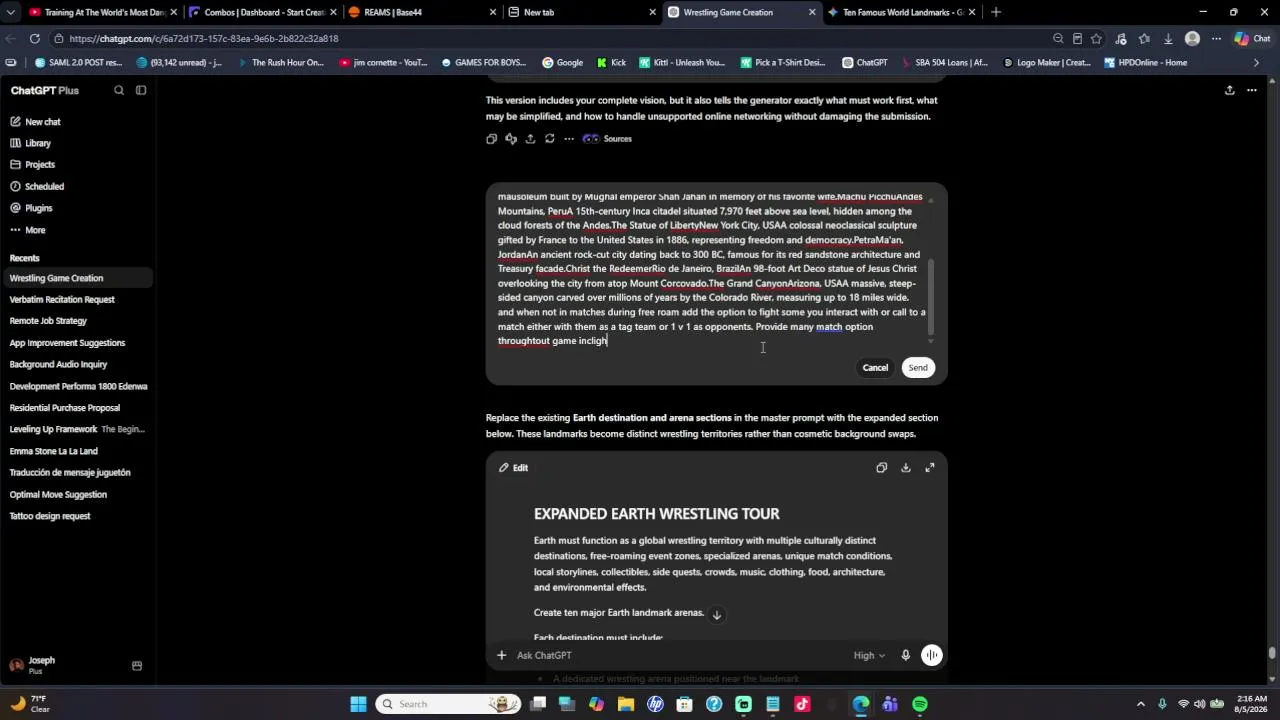Open Edge downloads icon in toolbar
The image size is (1280, 720).
[x=1167, y=38]
